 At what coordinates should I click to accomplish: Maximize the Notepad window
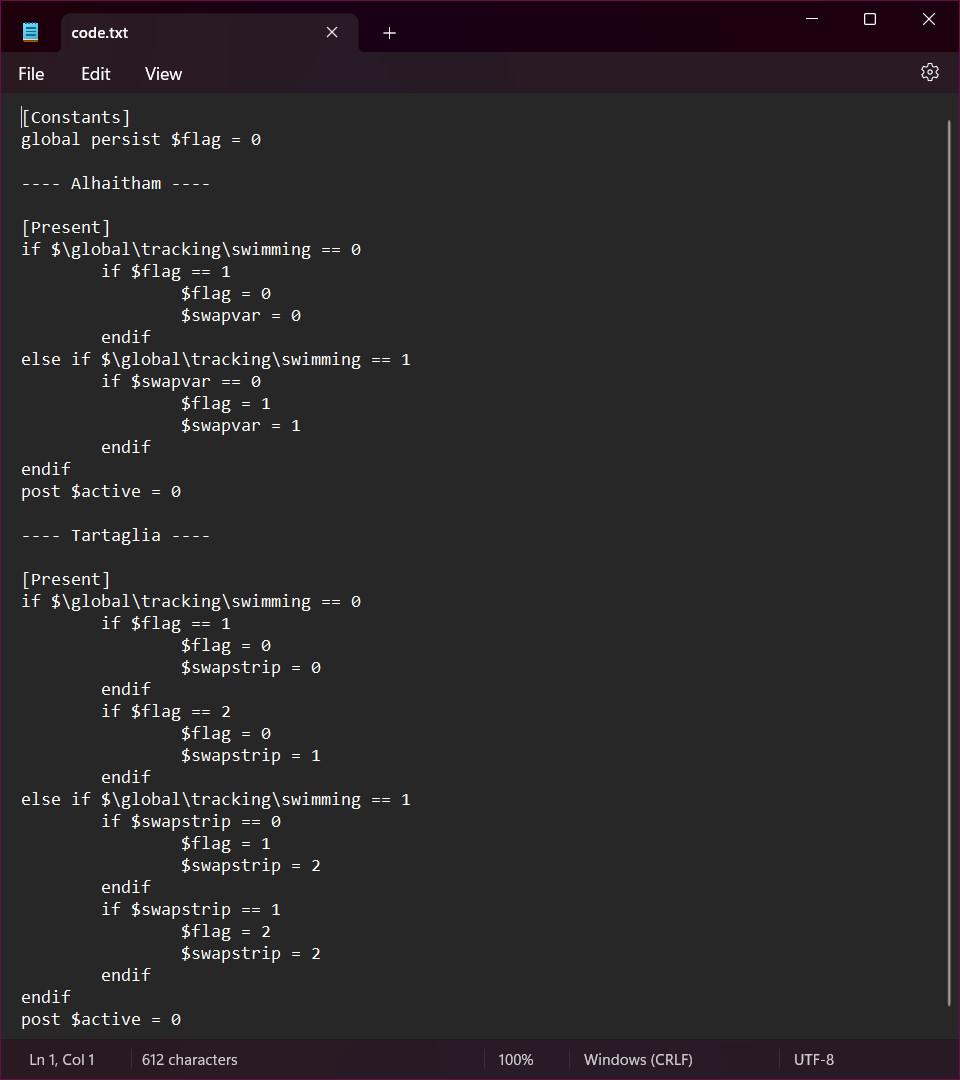click(x=870, y=19)
